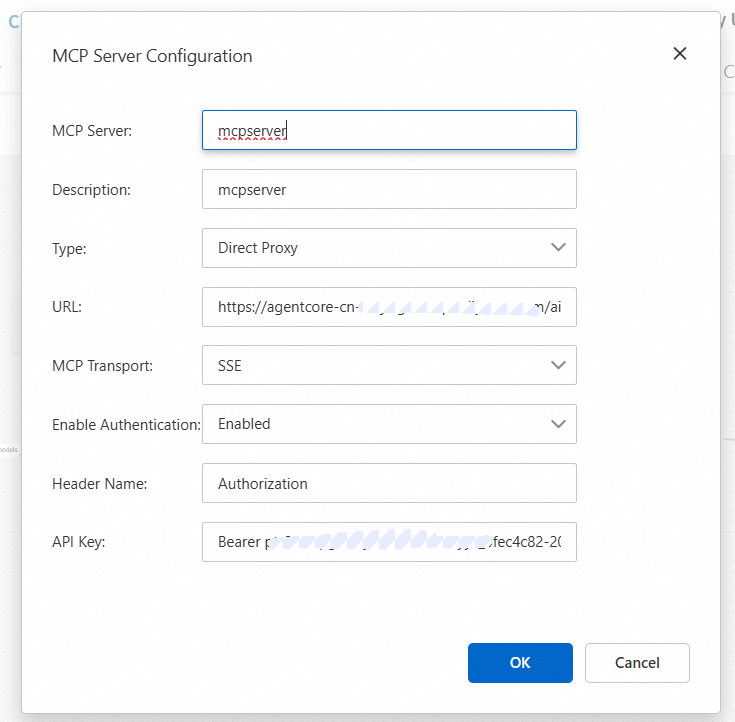Click the URL input field
735x722 pixels.
click(389, 307)
